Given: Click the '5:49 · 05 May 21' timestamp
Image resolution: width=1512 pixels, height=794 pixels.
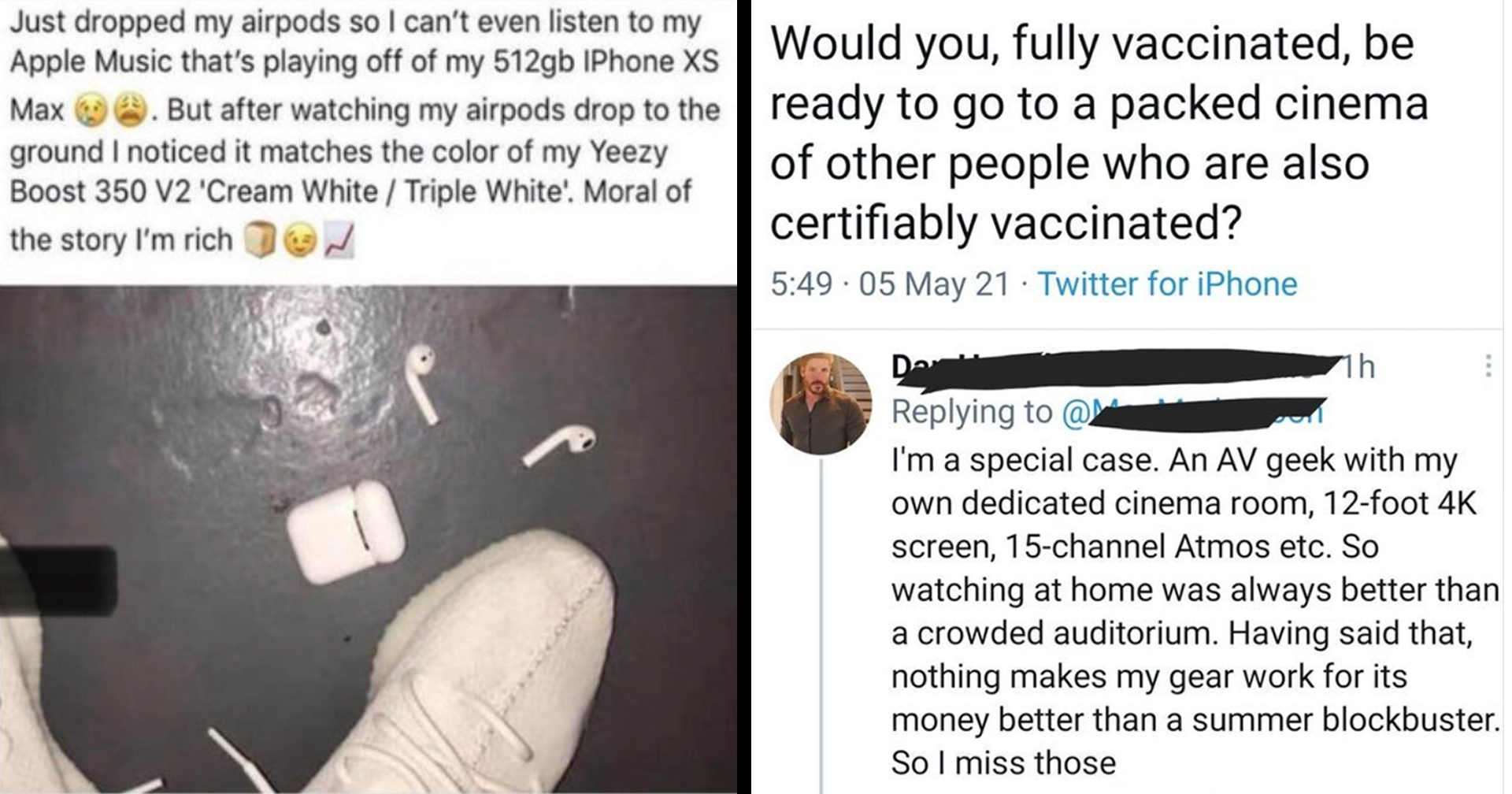Looking at the screenshot, I should tap(890, 284).
